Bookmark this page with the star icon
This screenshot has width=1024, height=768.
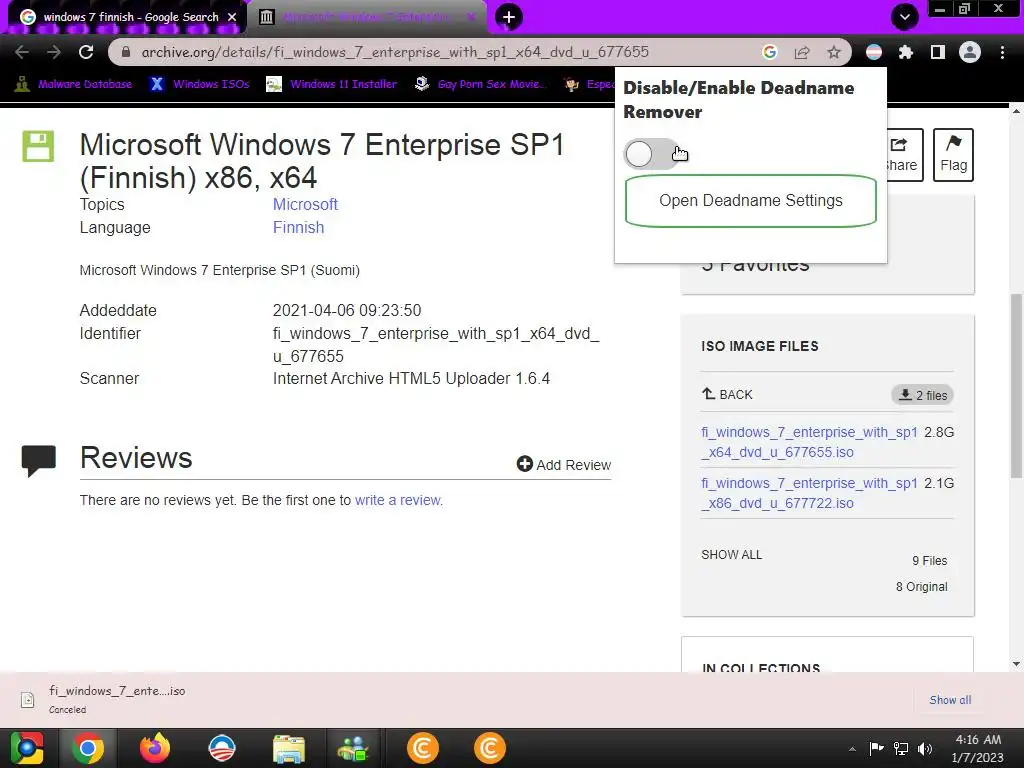[x=834, y=52]
